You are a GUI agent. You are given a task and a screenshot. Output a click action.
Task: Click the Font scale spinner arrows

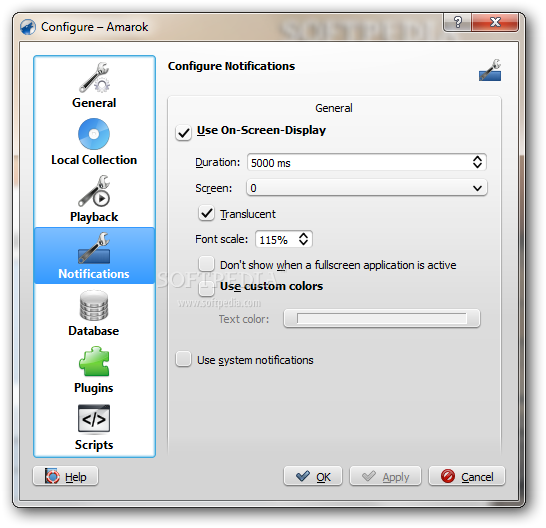(x=303, y=239)
